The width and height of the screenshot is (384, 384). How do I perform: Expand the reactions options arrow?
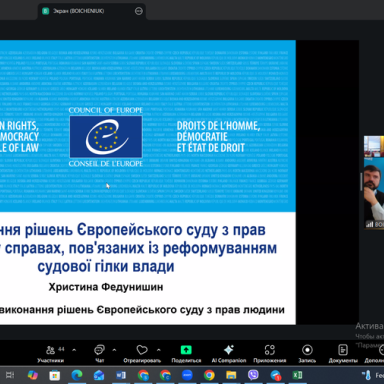[x=159, y=350]
